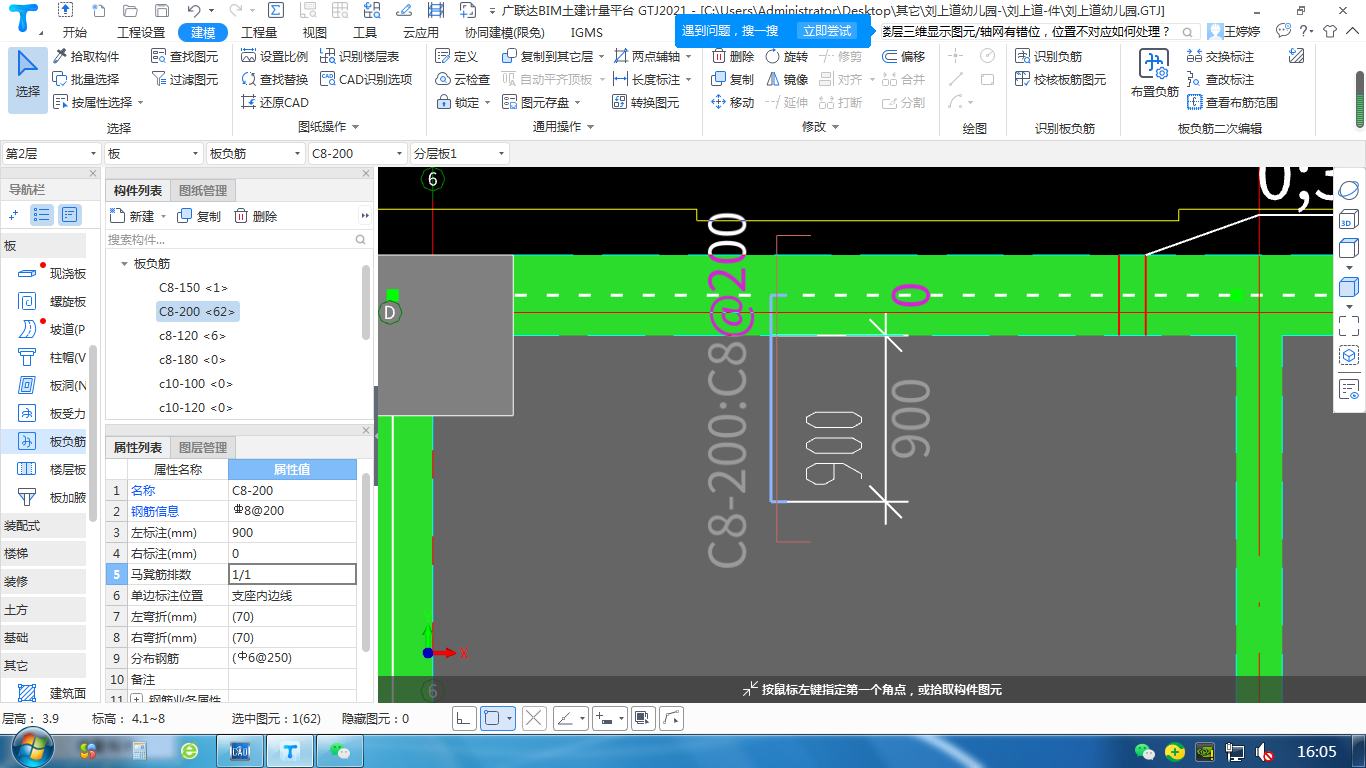The width and height of the screenshot is (1366, 768).
Task: Open 过滤图元 filter element tool
Action: (185, 79)
